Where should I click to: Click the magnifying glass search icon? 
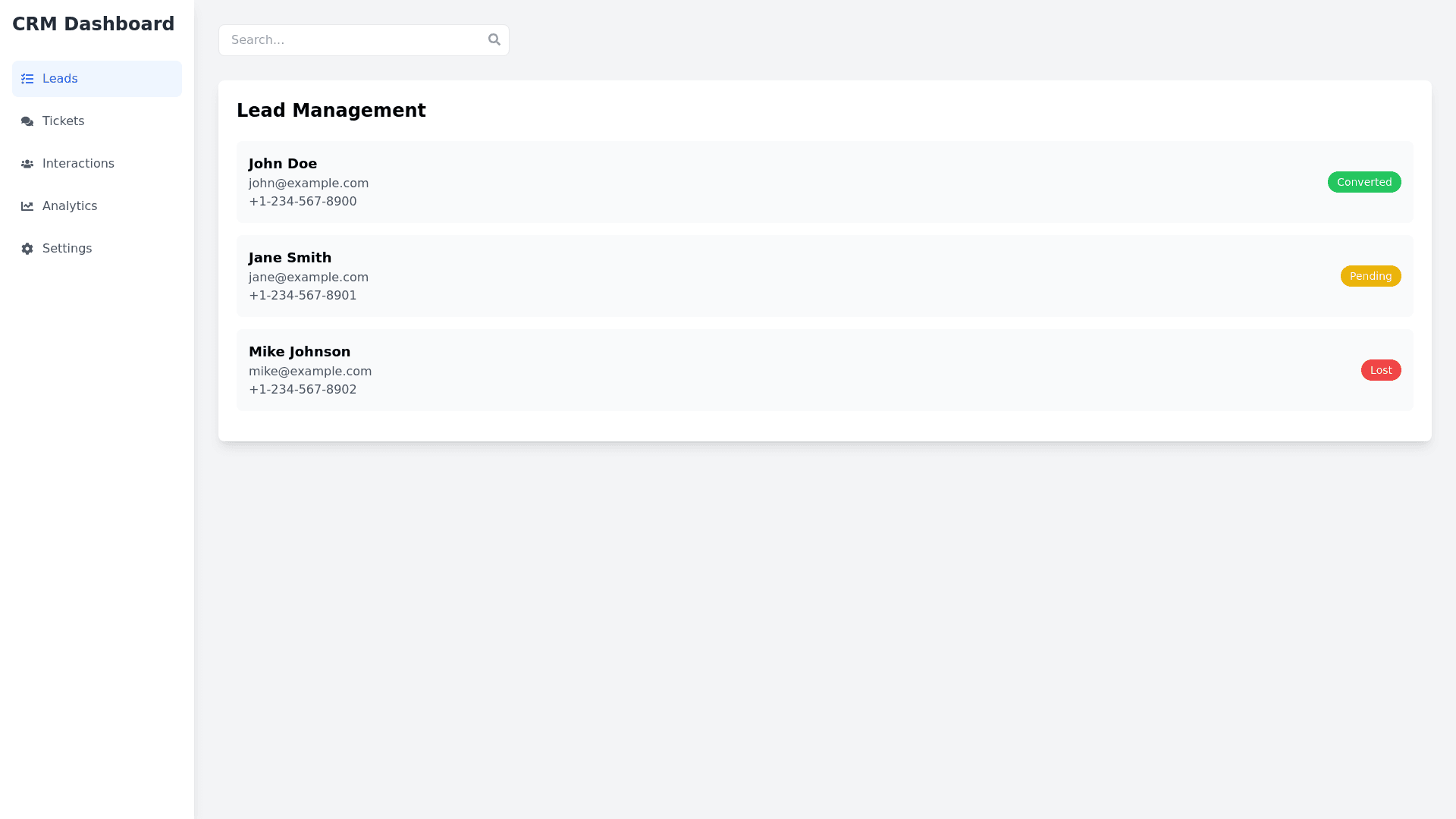click(494, 39)
